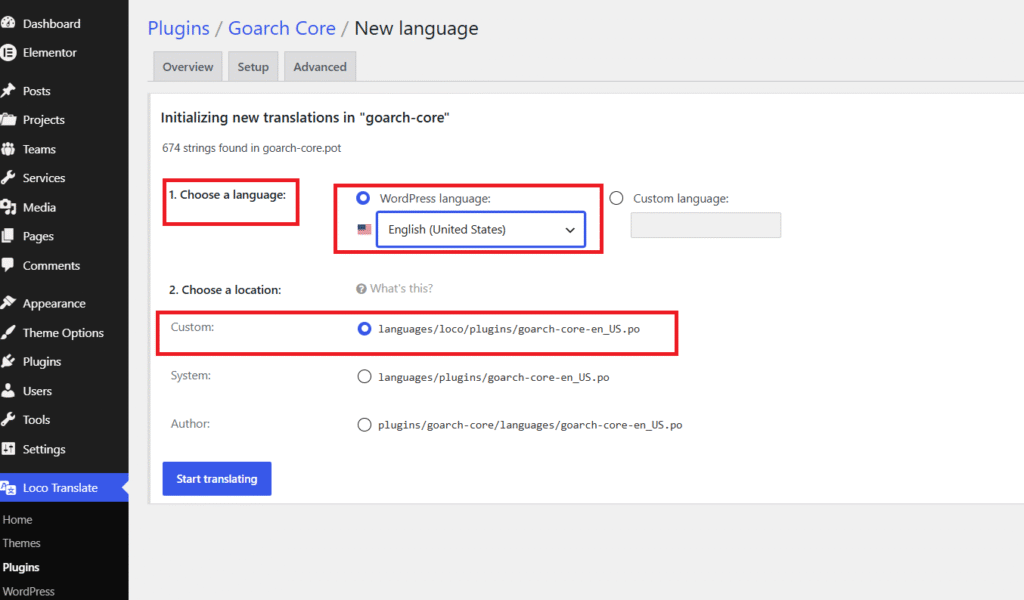Viewport: 1024px width, 600px height.
Task: Go to Services menu item
Action: tap(44, 178)
